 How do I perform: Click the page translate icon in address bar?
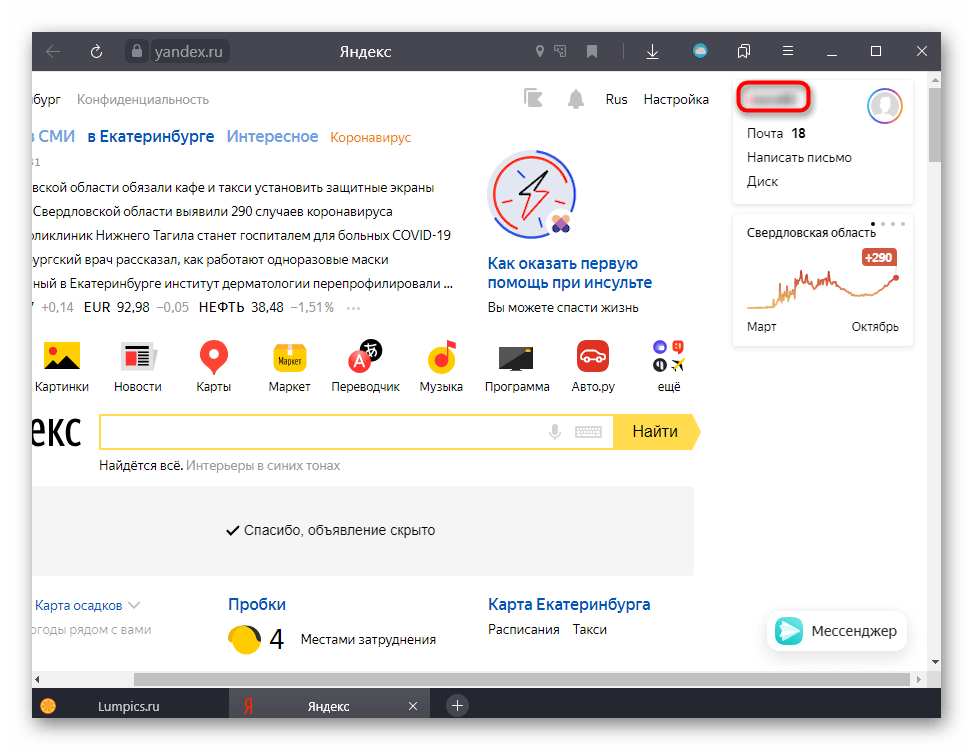click(x=560, y=51)
